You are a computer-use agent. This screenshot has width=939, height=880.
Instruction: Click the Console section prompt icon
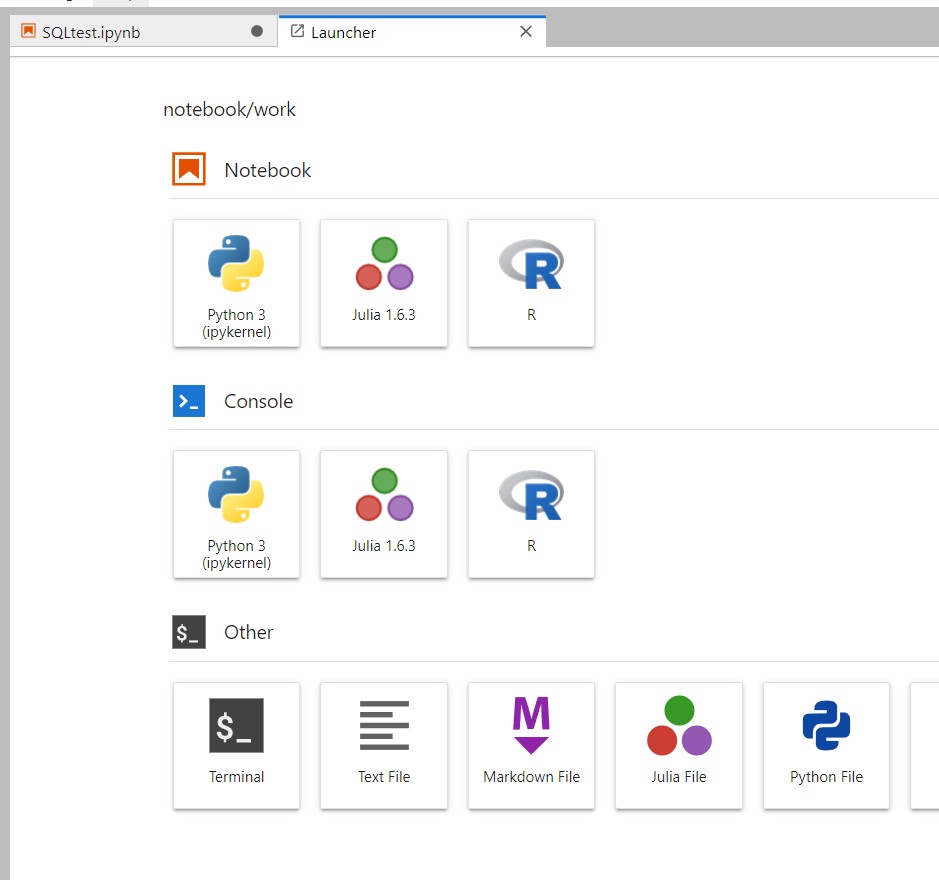pos(189,401)
